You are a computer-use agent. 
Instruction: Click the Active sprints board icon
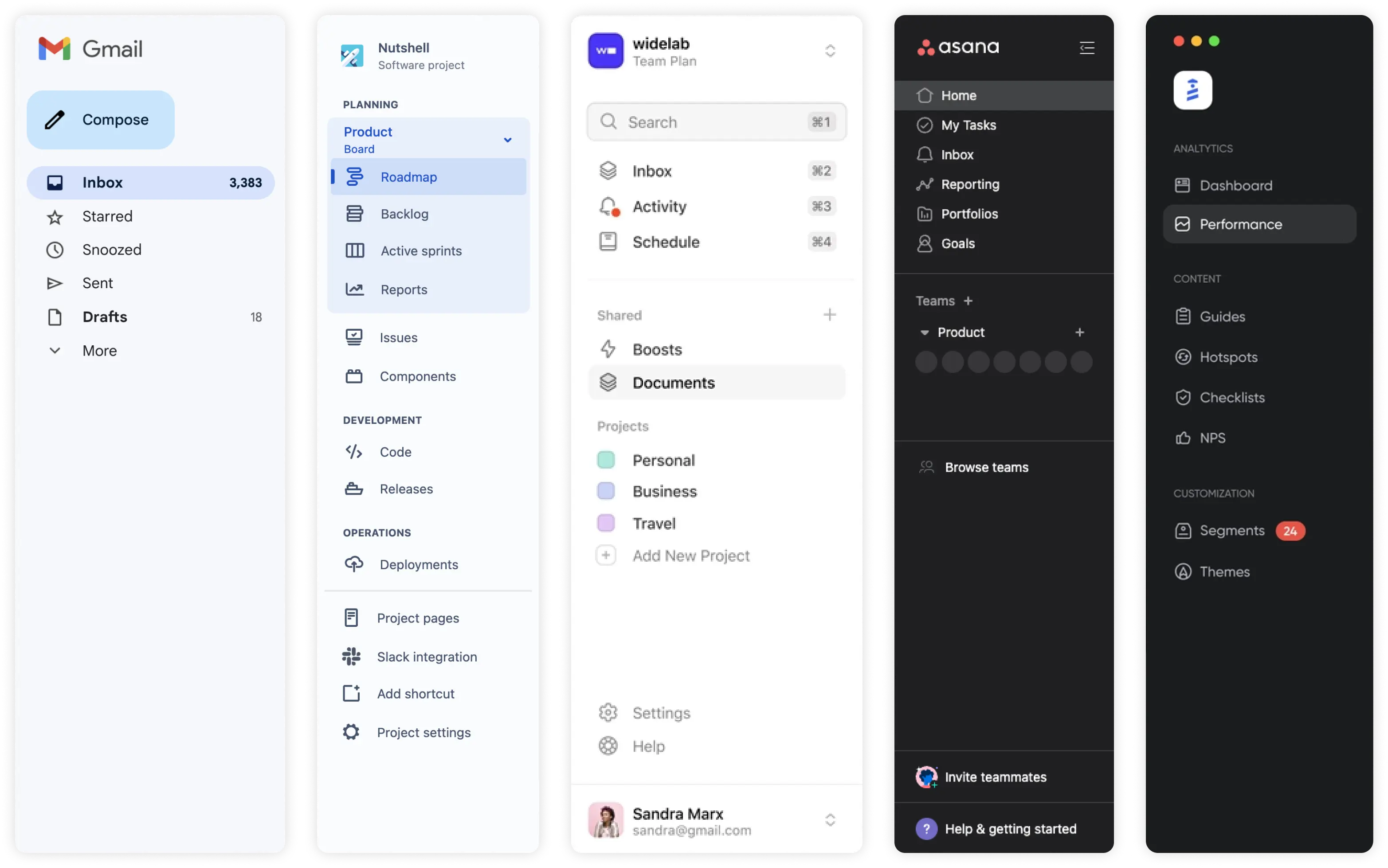click(354, 250)
